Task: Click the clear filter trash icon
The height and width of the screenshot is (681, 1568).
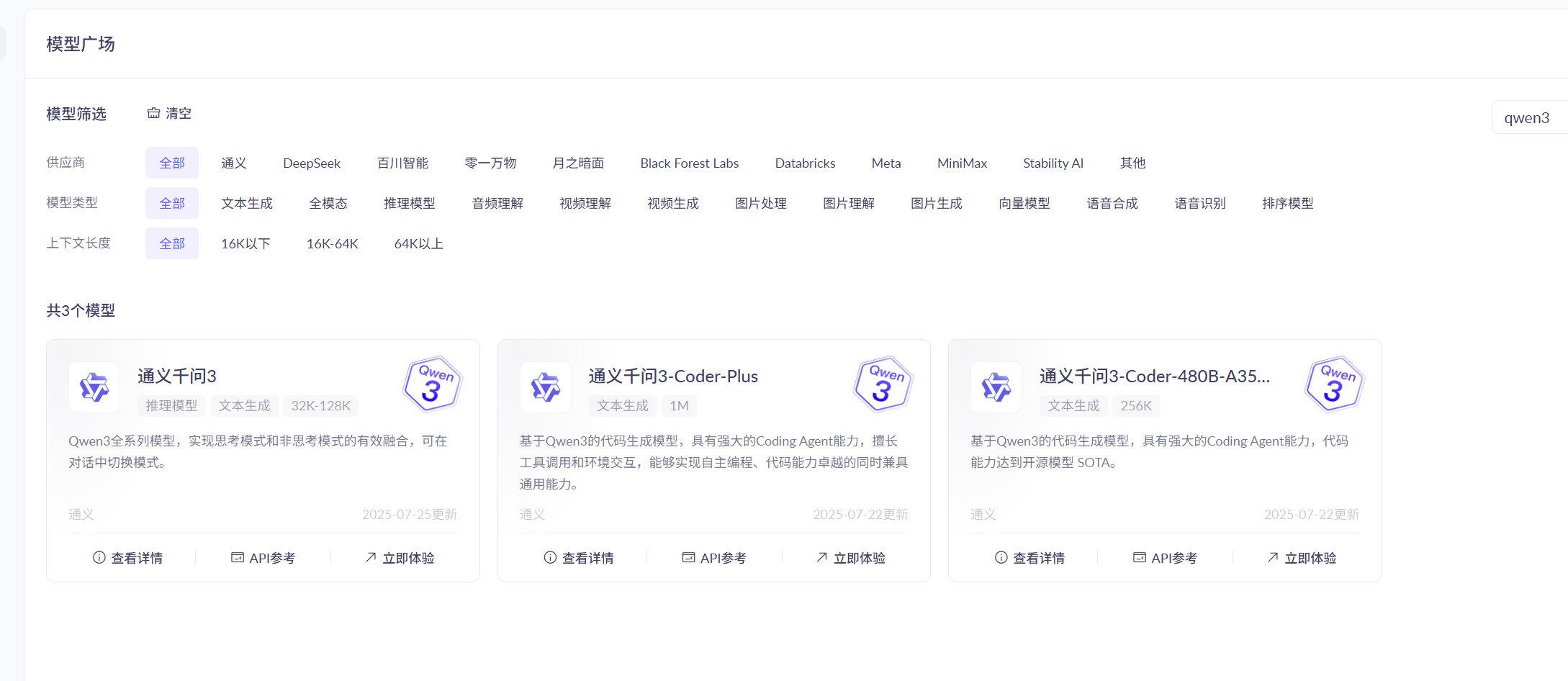Action: coord(153,113)
